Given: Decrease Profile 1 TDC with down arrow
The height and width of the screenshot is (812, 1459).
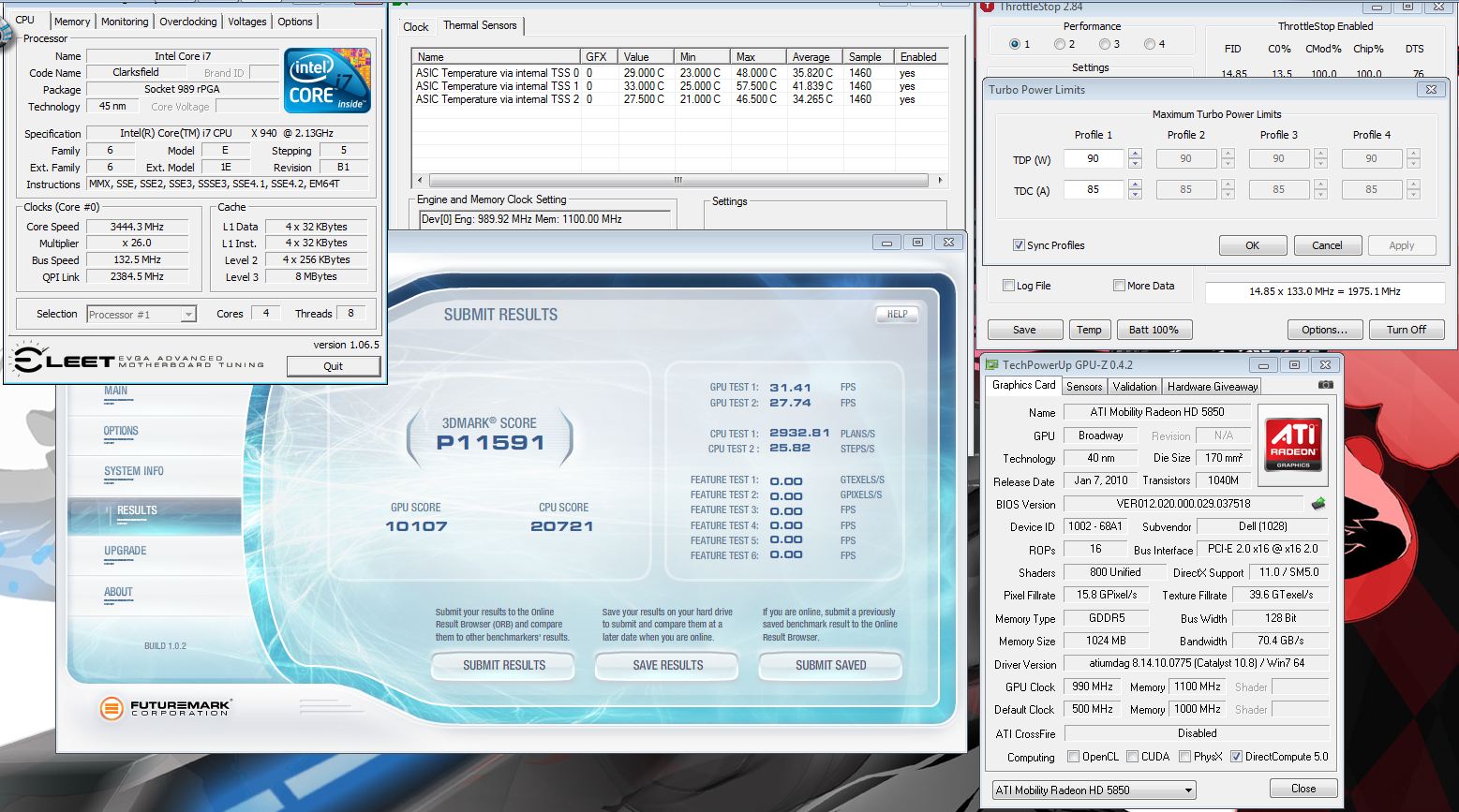Looking at the screenshot, I should (x=1135, y=195).
